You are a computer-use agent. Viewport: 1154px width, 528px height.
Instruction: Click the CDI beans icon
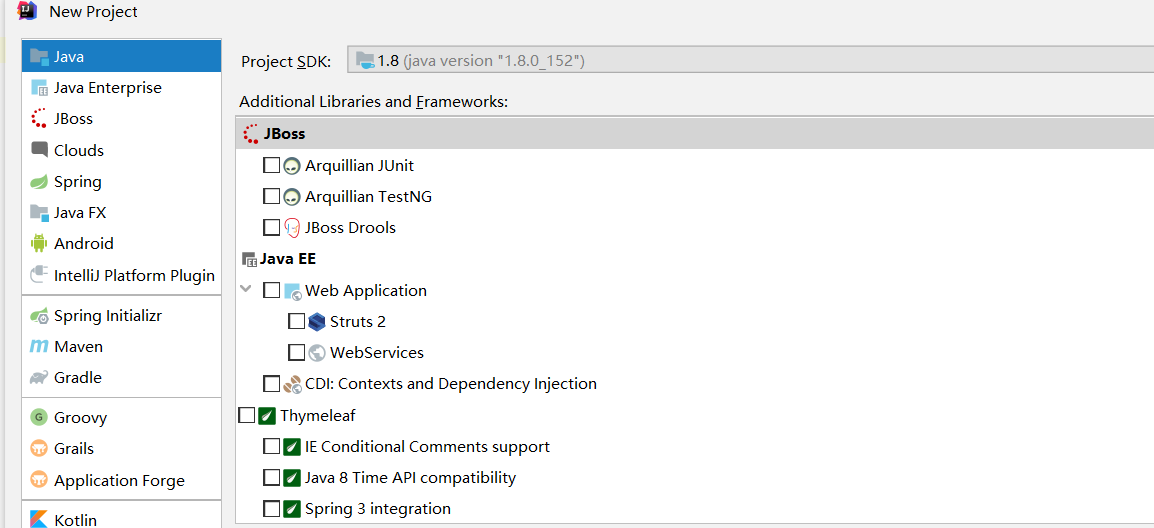[292, 384]
